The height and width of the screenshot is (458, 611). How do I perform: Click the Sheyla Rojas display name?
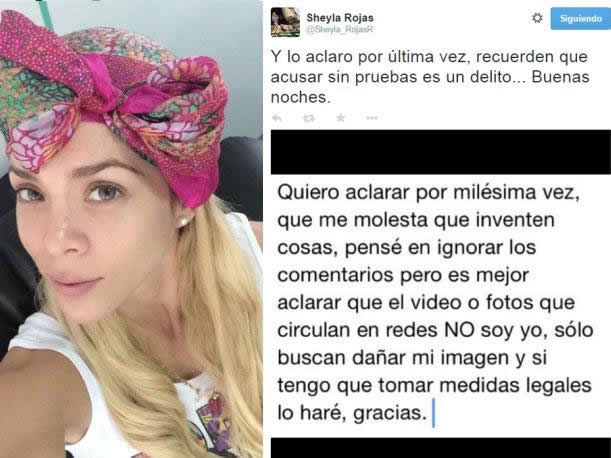tap(340, 18)
